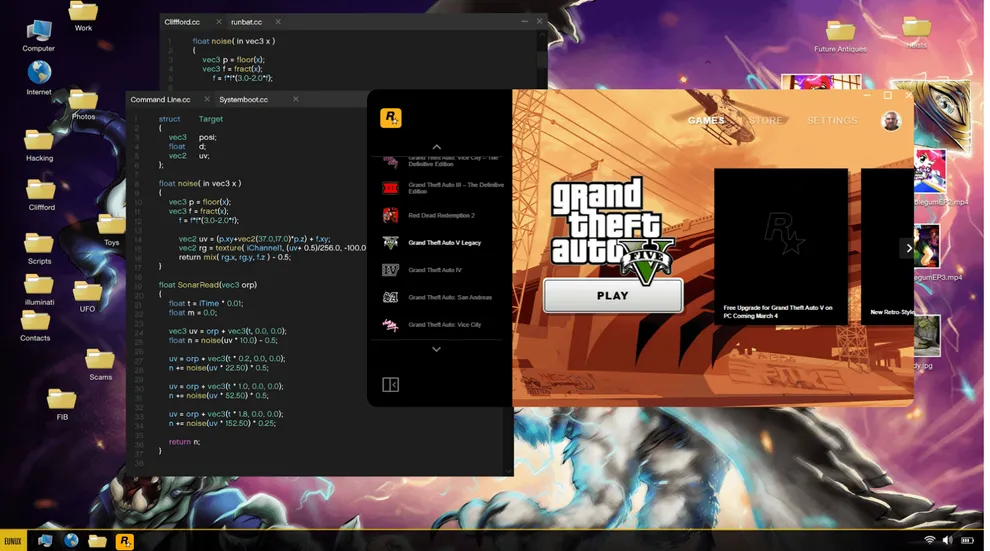The height and width of the screenshot is (551, 990).
Task: Expand game list upward with chevron
Action: [436, 146]
